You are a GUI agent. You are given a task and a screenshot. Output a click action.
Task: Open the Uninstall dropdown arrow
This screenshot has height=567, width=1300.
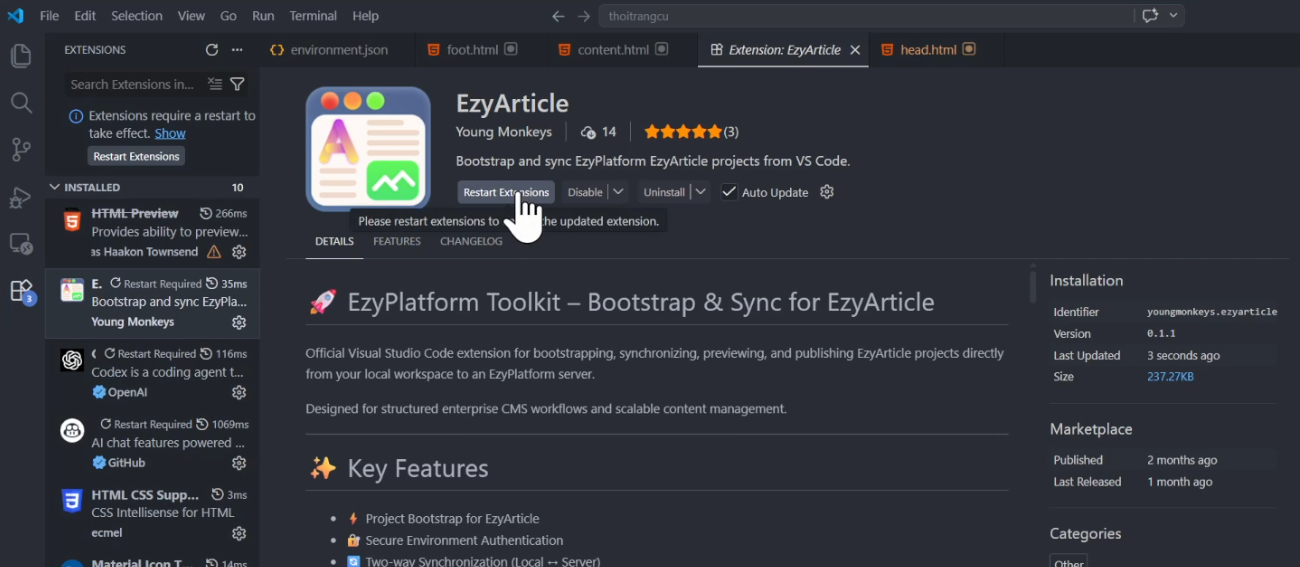(701, 192)
